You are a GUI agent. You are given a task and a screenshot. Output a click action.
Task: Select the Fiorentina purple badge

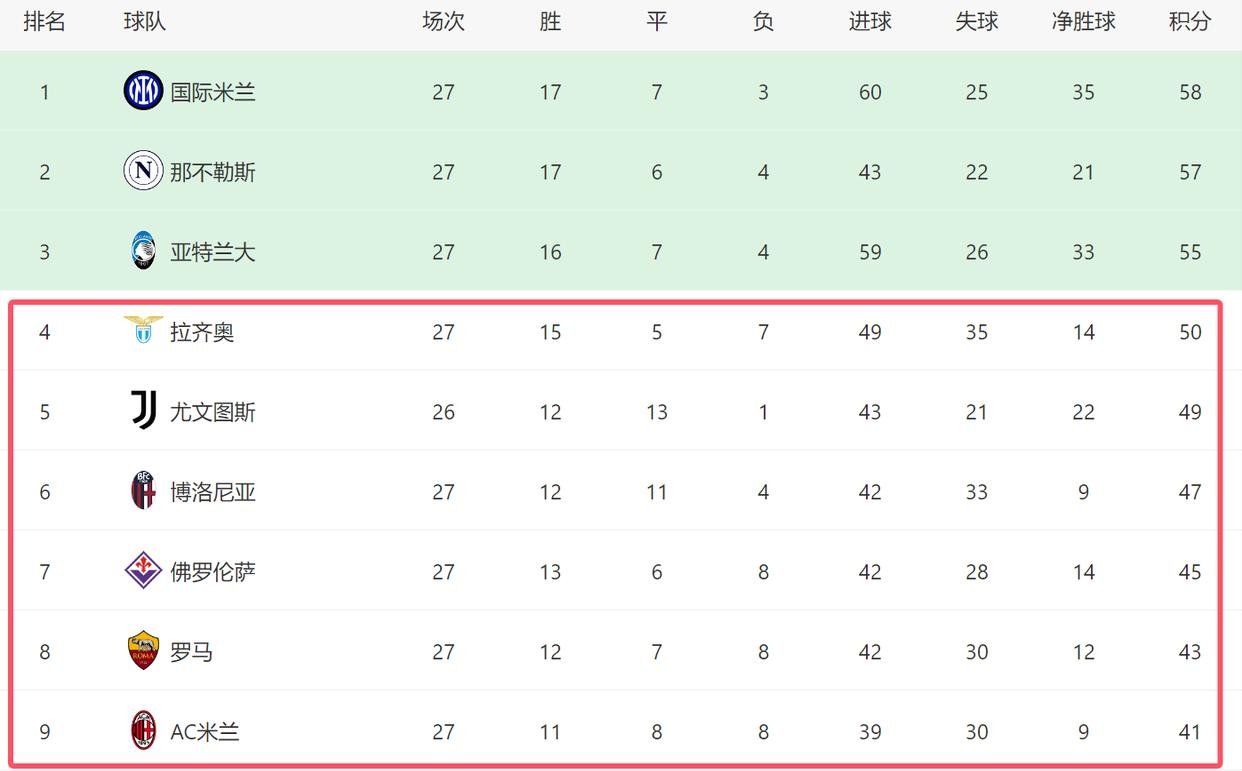click(143, 571)
